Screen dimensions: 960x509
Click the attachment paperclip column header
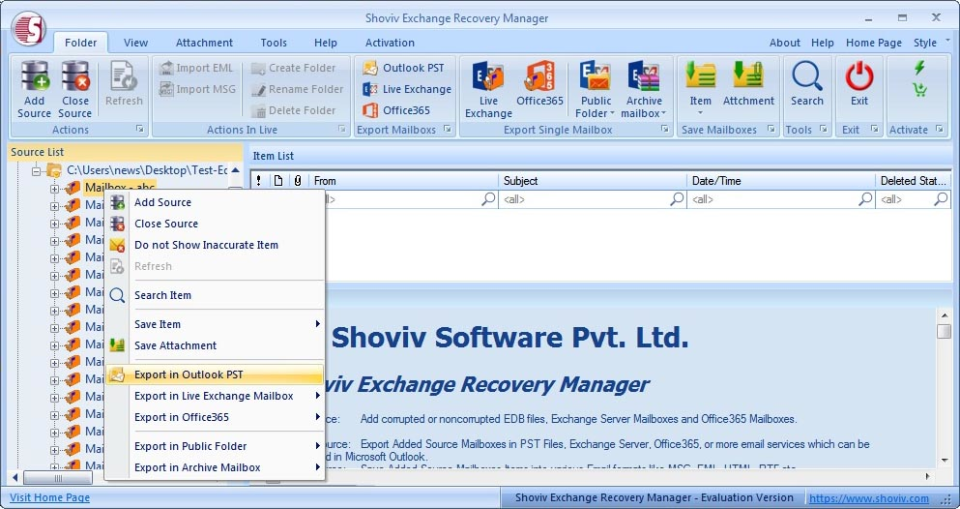tap(298, 181)
